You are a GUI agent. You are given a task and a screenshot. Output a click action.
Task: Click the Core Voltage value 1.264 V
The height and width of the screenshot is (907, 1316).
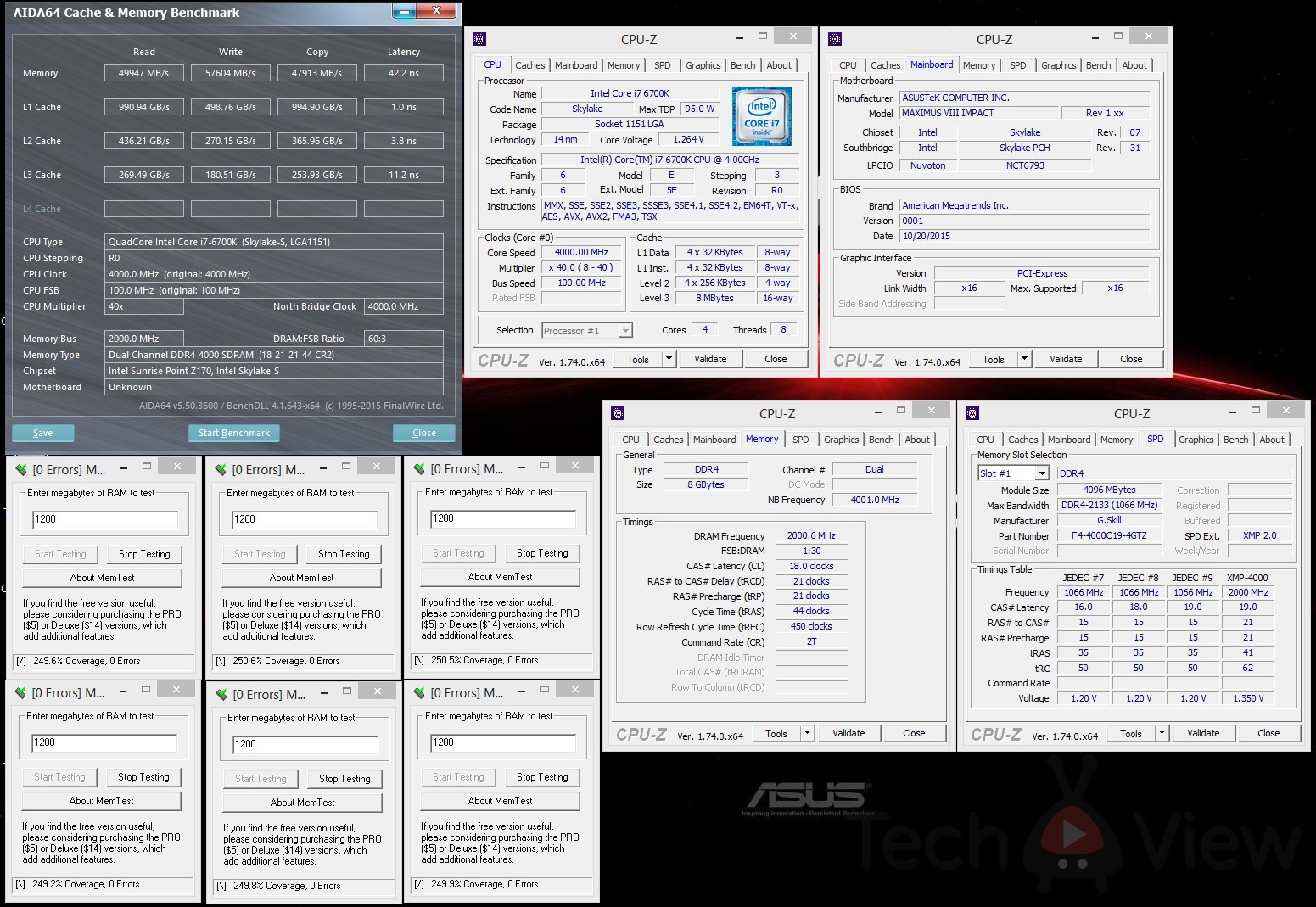[686, 140]
